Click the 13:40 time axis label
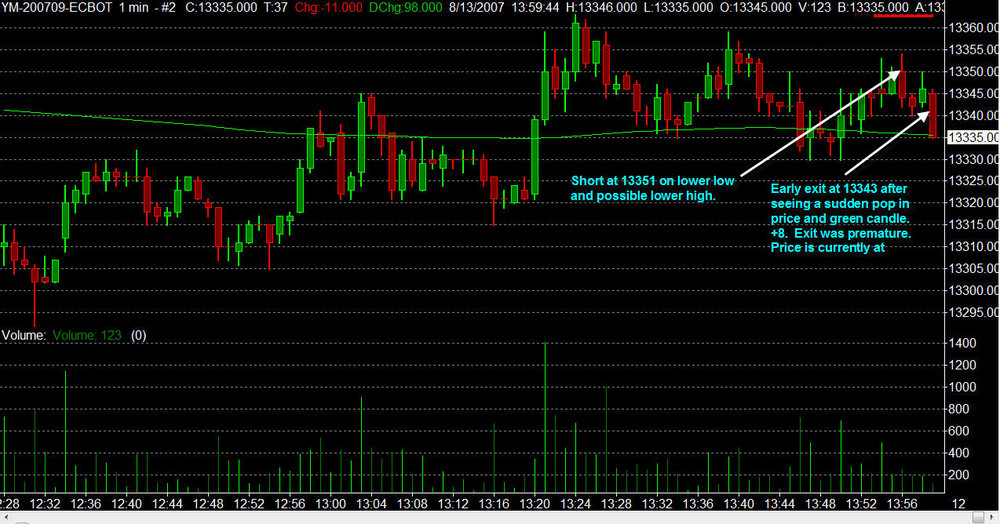 tap(739, 504)
